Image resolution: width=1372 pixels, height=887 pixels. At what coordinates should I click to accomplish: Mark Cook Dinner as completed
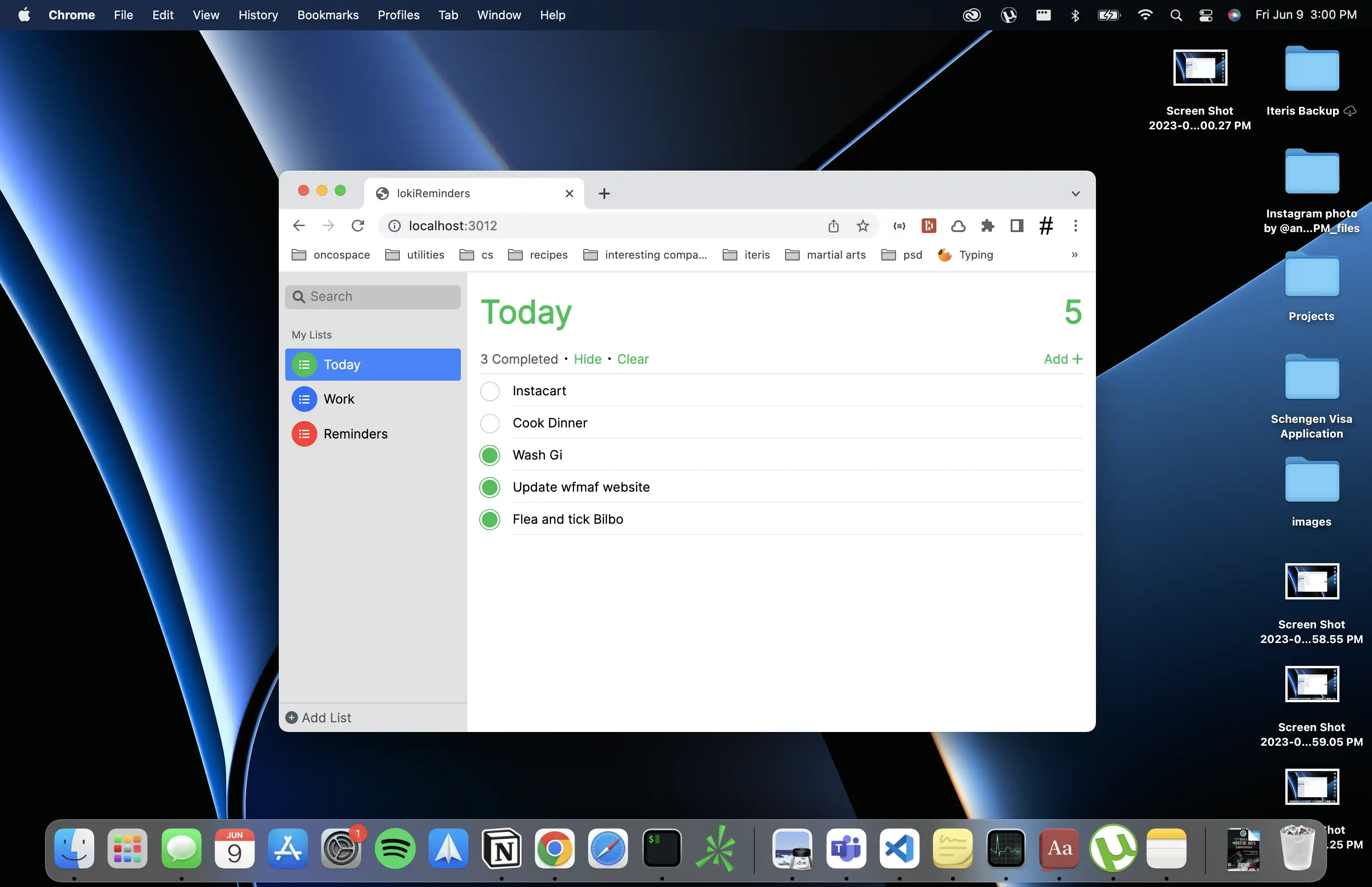[489, 423]
